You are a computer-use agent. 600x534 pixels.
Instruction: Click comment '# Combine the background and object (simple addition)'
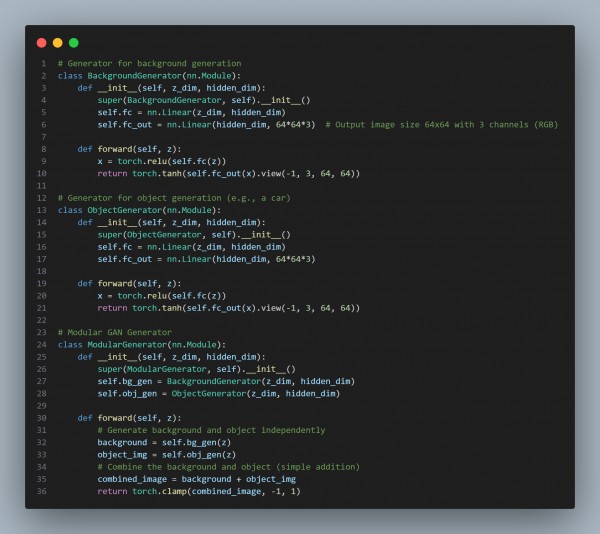pos(228,467)
